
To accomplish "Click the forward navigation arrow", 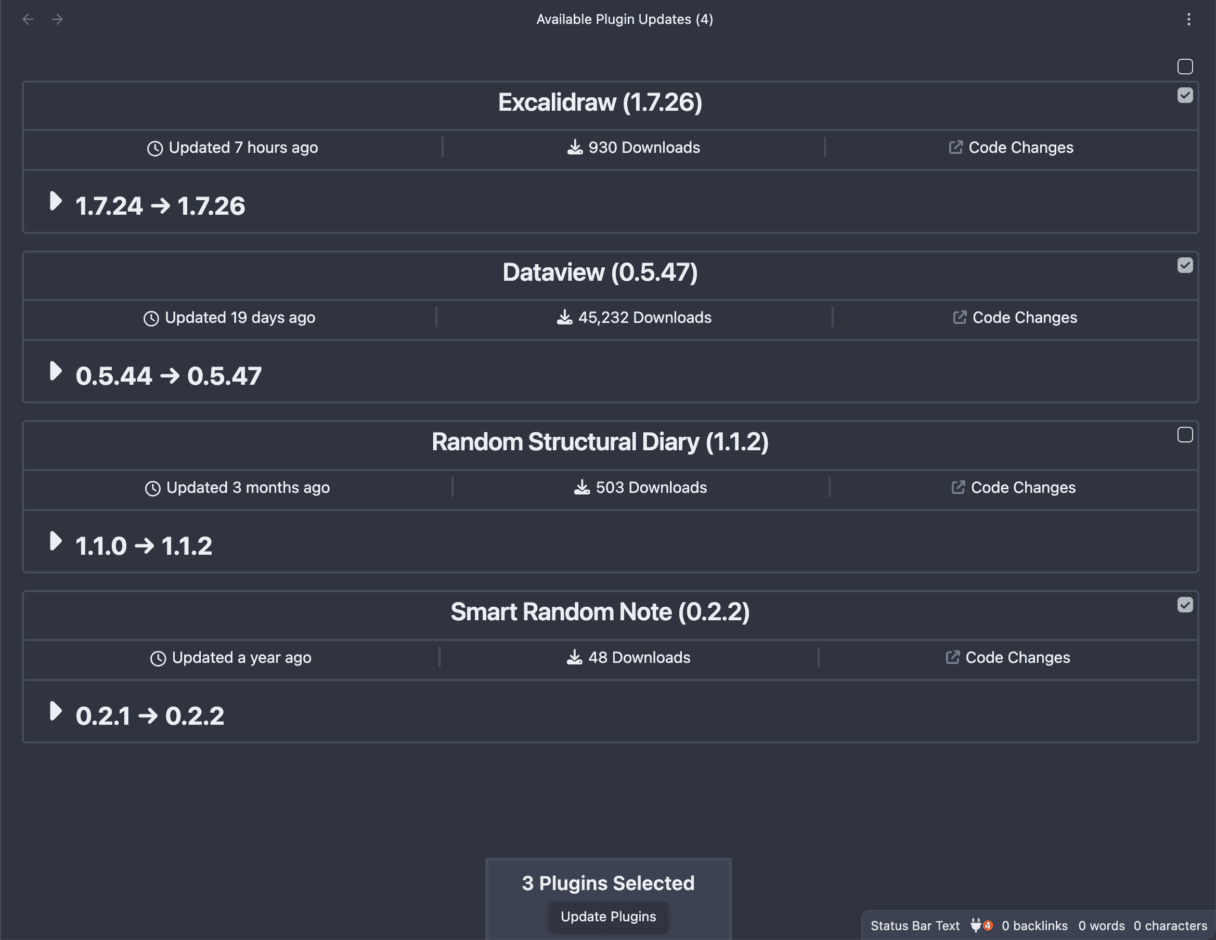I will click(x=57, y=19).
